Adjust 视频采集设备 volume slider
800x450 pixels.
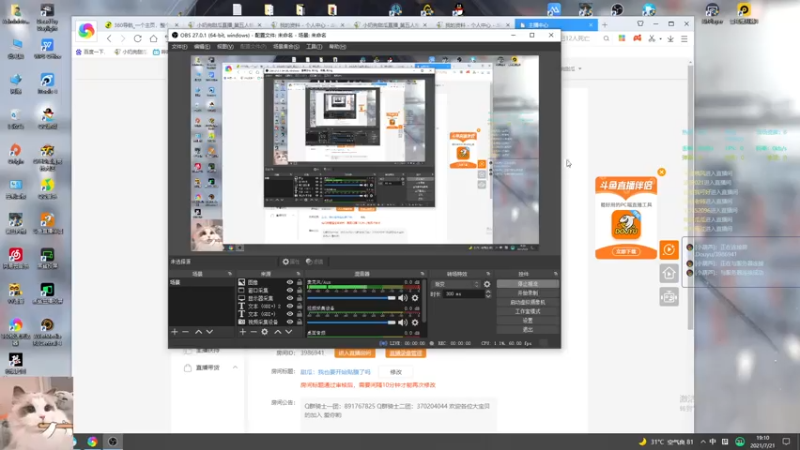point(352,322)
